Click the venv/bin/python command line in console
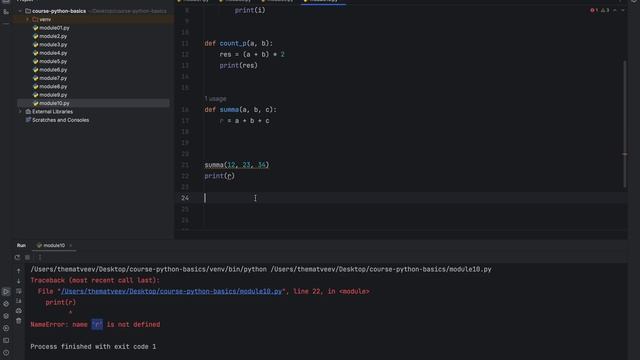The height and width of the screenshot is (360, 640). [261, 269]
